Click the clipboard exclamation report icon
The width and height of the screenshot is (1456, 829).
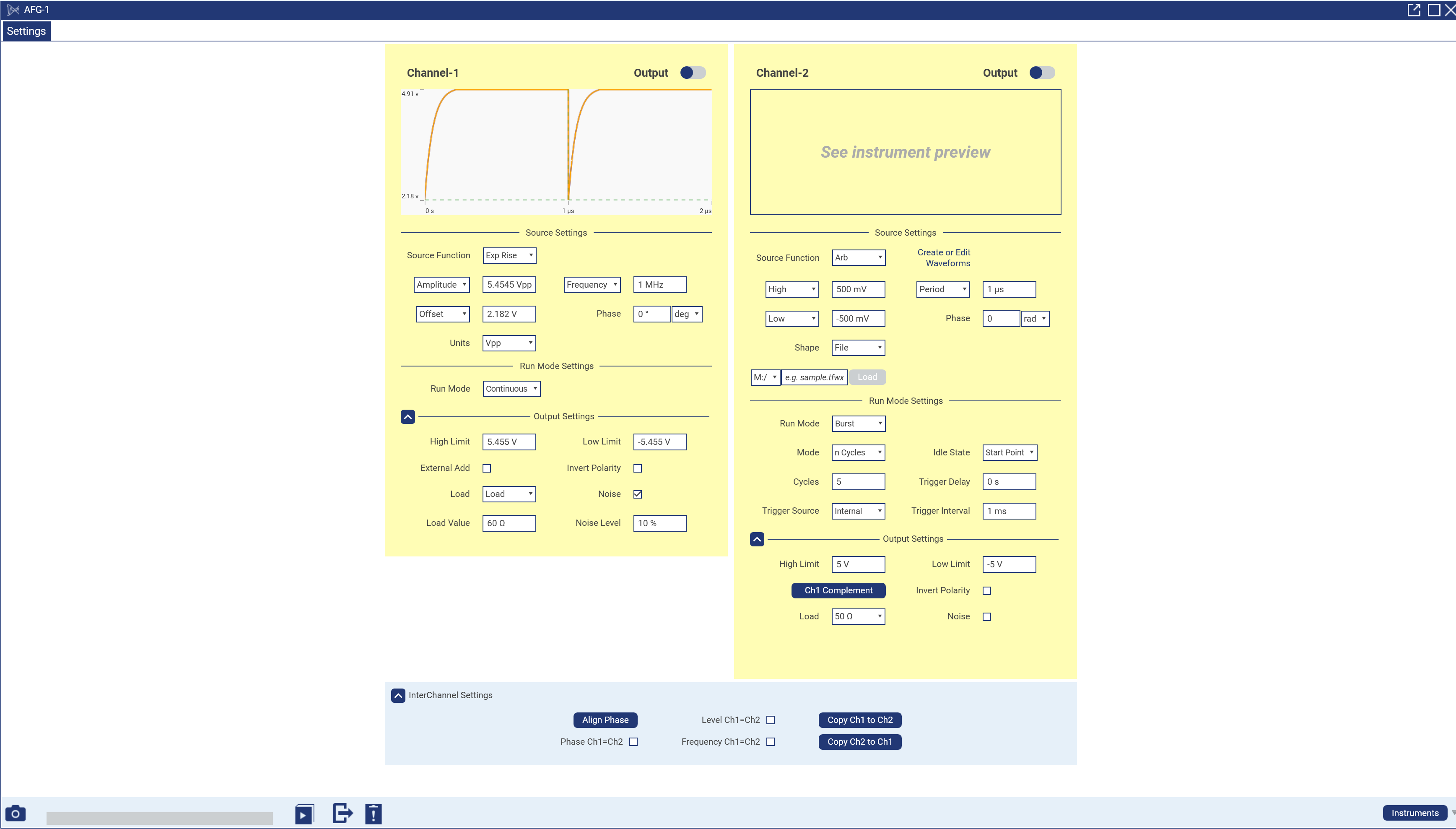pos(374,814)
